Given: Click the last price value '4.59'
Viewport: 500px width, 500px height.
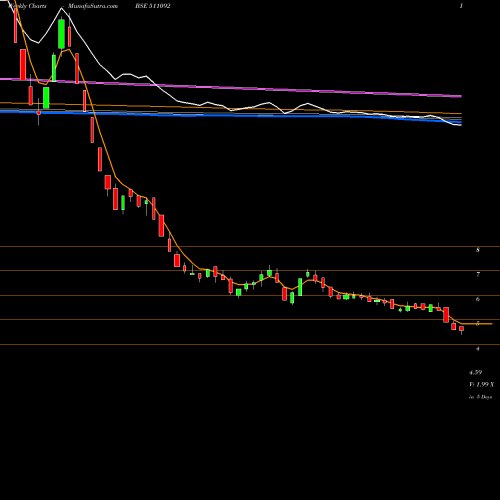Looking at the screenshot, I should (476, 372).
